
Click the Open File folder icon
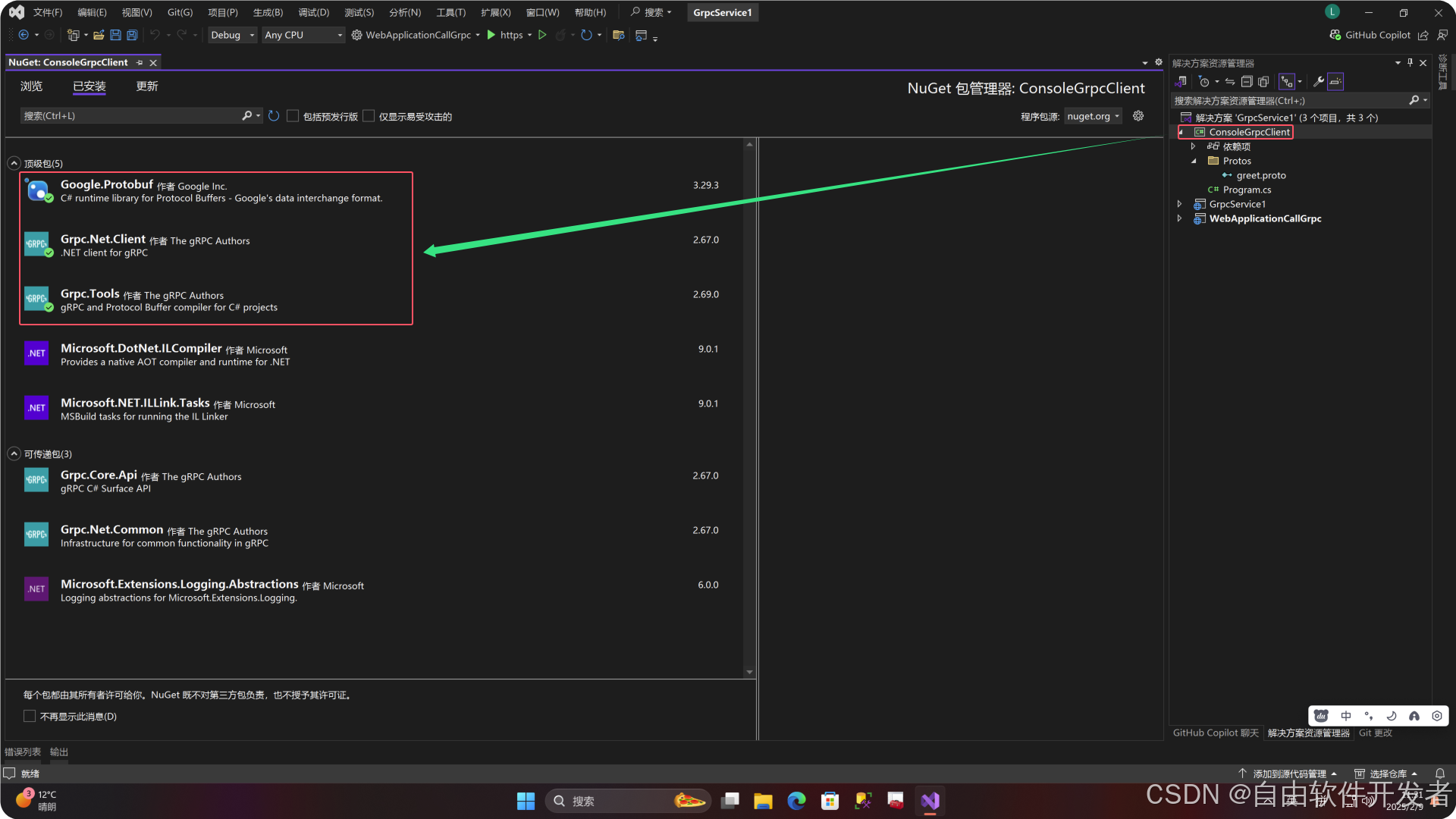99,35
